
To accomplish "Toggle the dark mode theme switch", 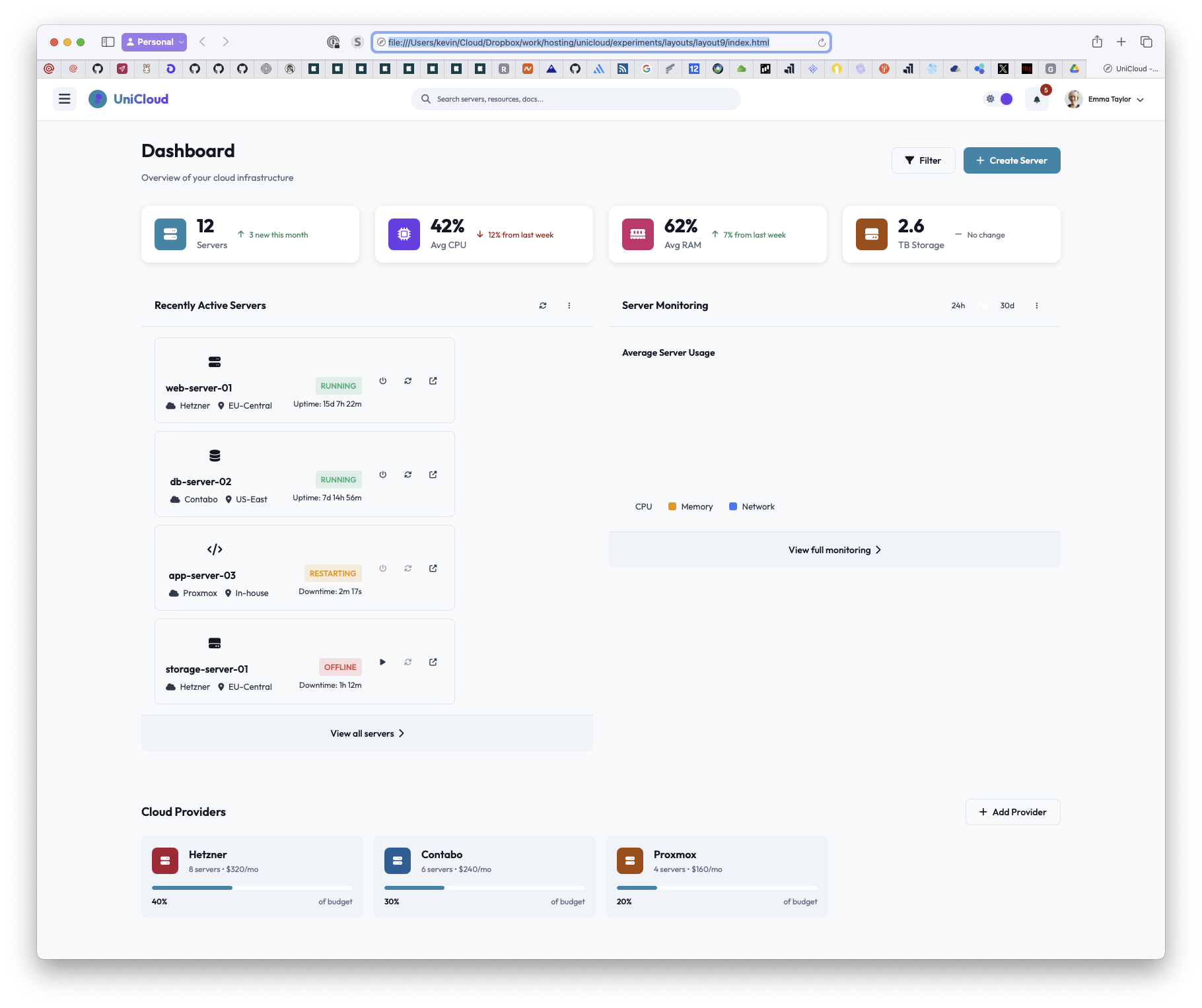I will (999, 99).
